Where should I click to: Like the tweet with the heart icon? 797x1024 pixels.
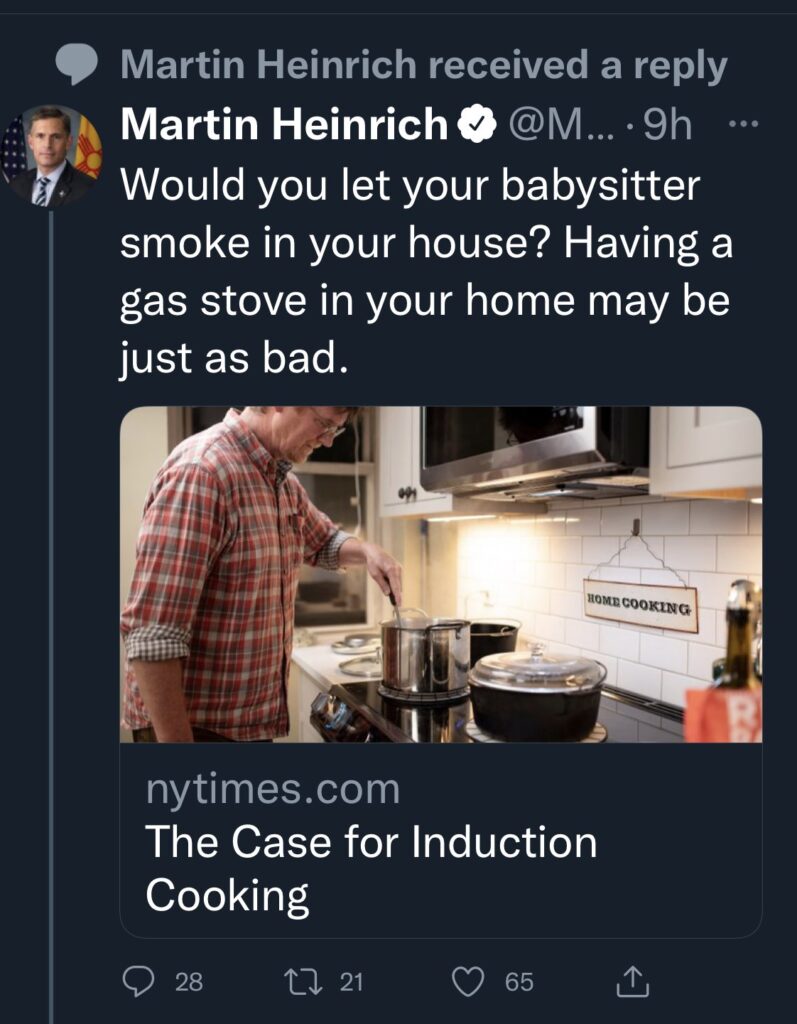coord(468,982)
